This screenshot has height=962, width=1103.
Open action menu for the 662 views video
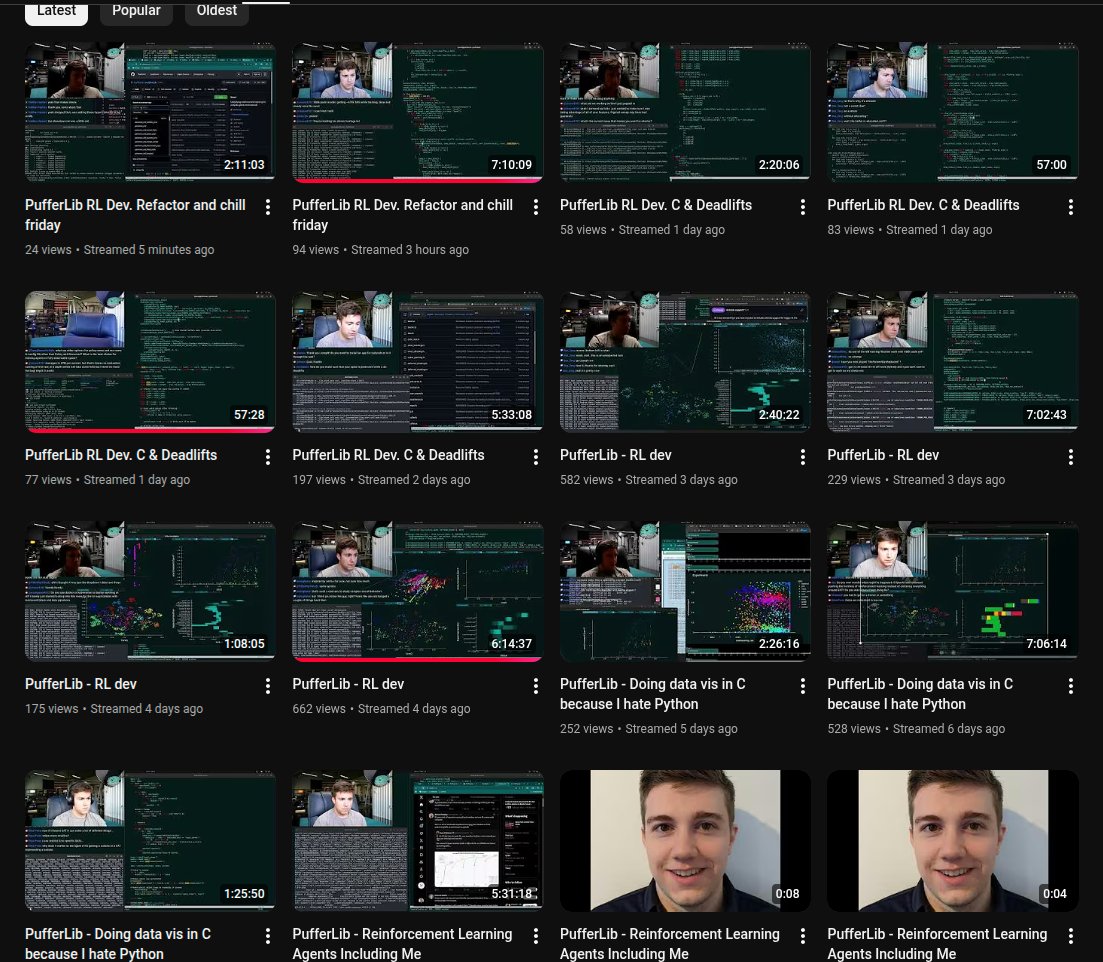536,686
